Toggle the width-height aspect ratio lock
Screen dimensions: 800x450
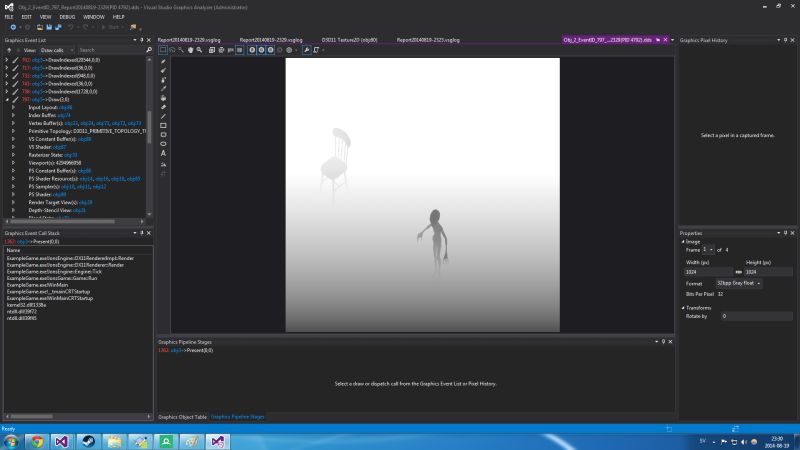tap(738, 272)
